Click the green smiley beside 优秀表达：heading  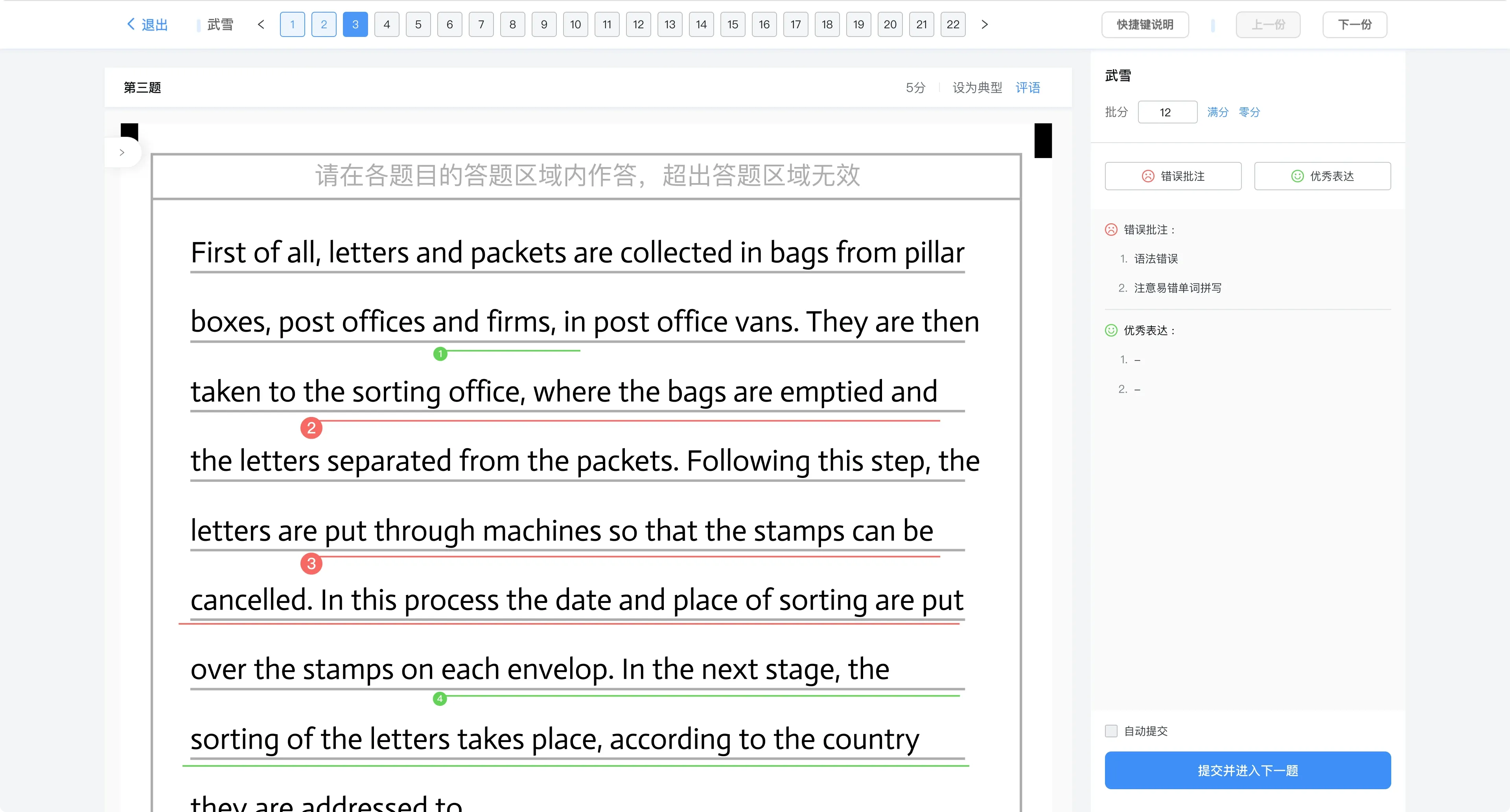coord(1111,331)
